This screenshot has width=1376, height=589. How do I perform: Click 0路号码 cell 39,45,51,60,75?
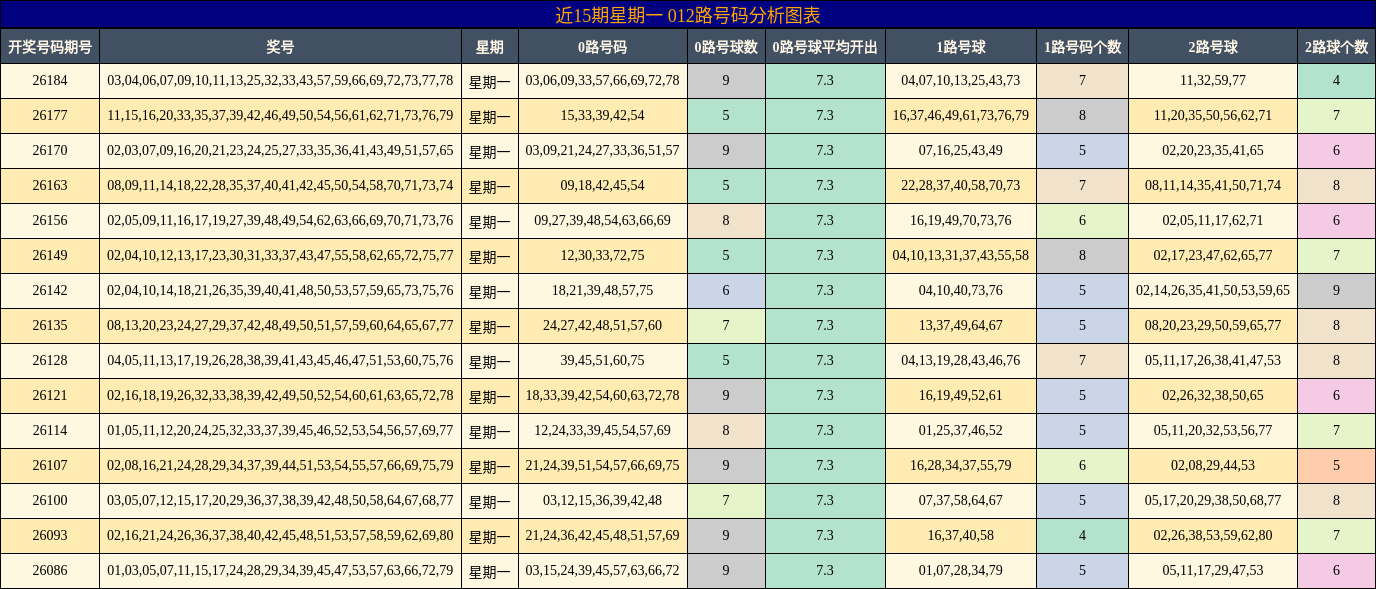coord(602,361)
